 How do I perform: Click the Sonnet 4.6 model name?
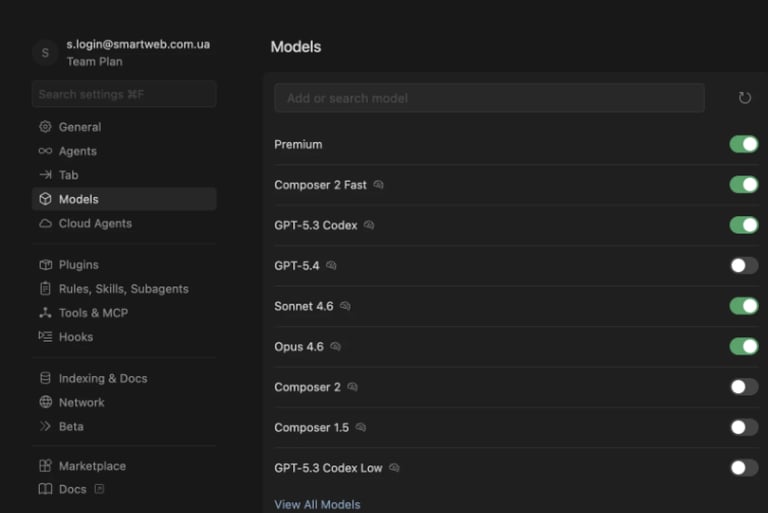304,306
